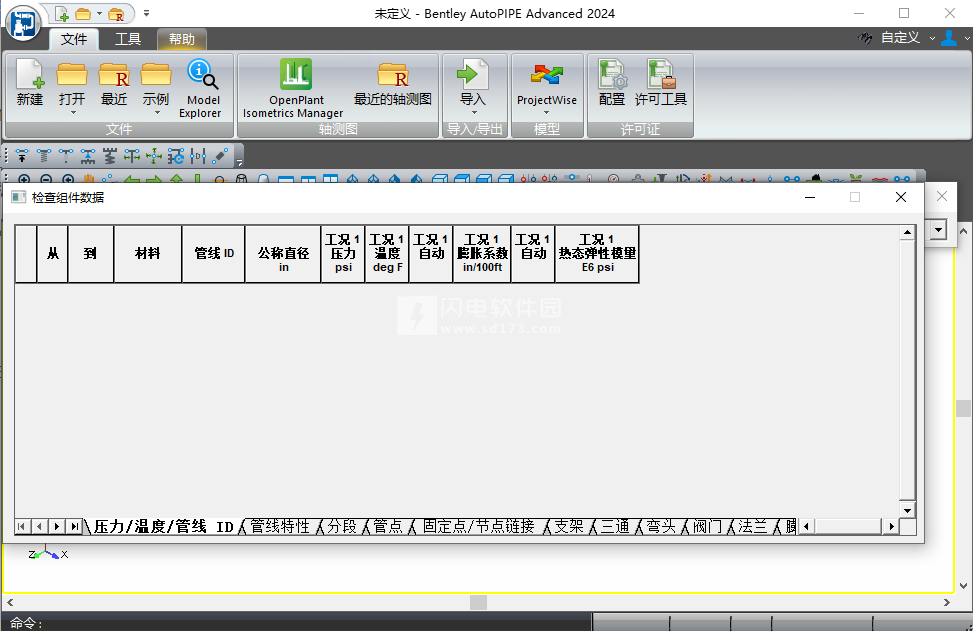Select the 分段 sheet tab
The height and width of the screenshot is (631, 973).
click(342, 527)
